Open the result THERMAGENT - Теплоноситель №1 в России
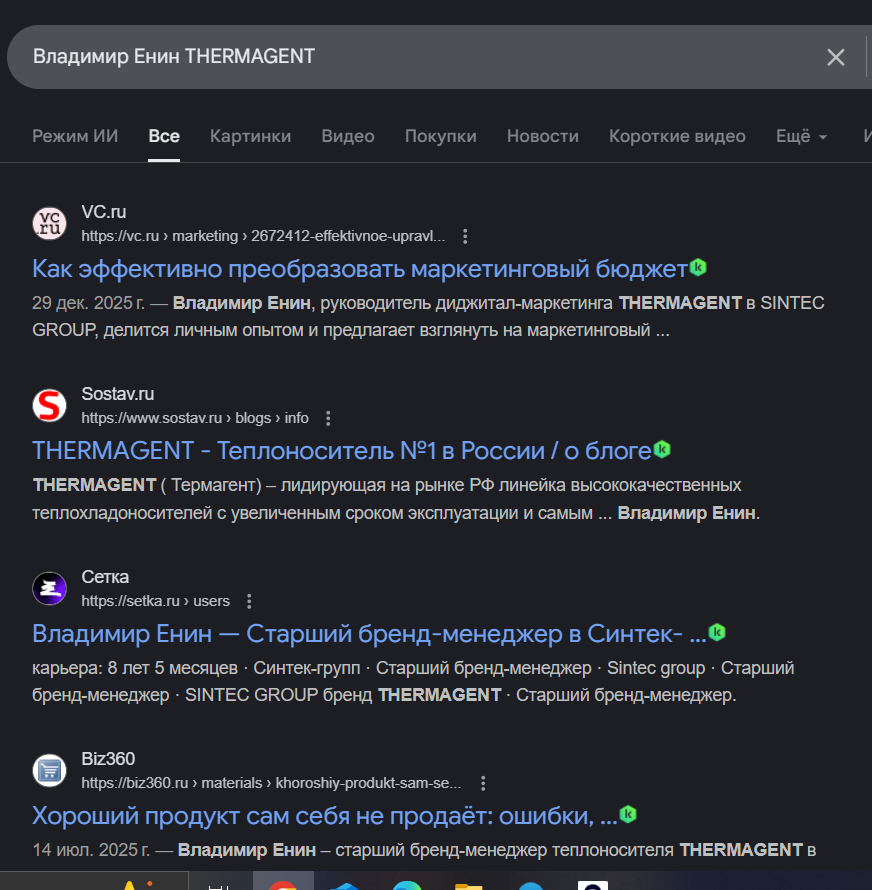The image size is (872, 890). (342, 451)
